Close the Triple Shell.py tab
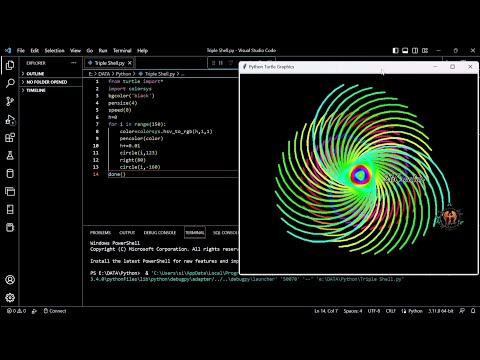 coord(130,63)
